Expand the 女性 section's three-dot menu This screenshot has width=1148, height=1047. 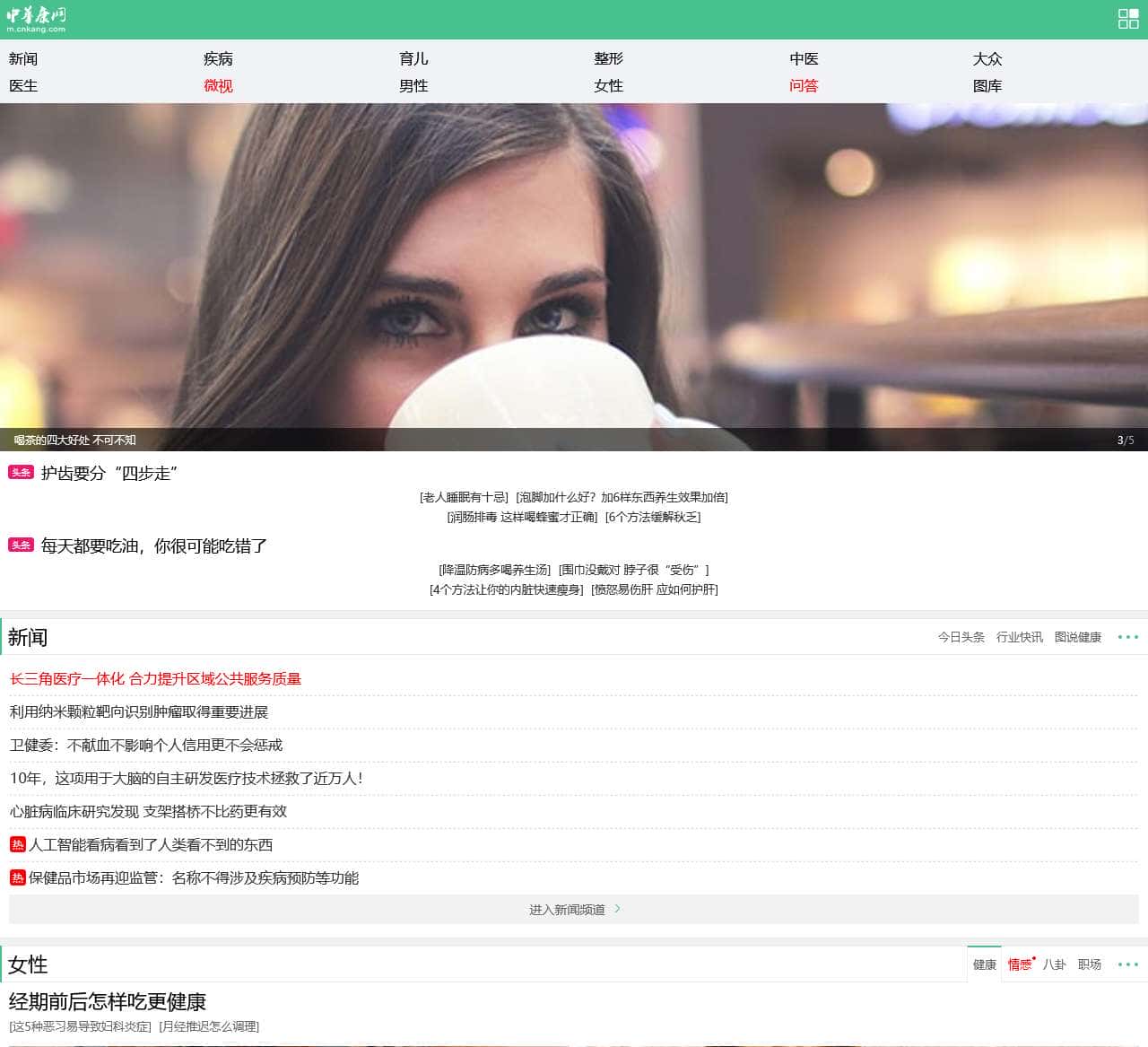tap(1127, 964)
